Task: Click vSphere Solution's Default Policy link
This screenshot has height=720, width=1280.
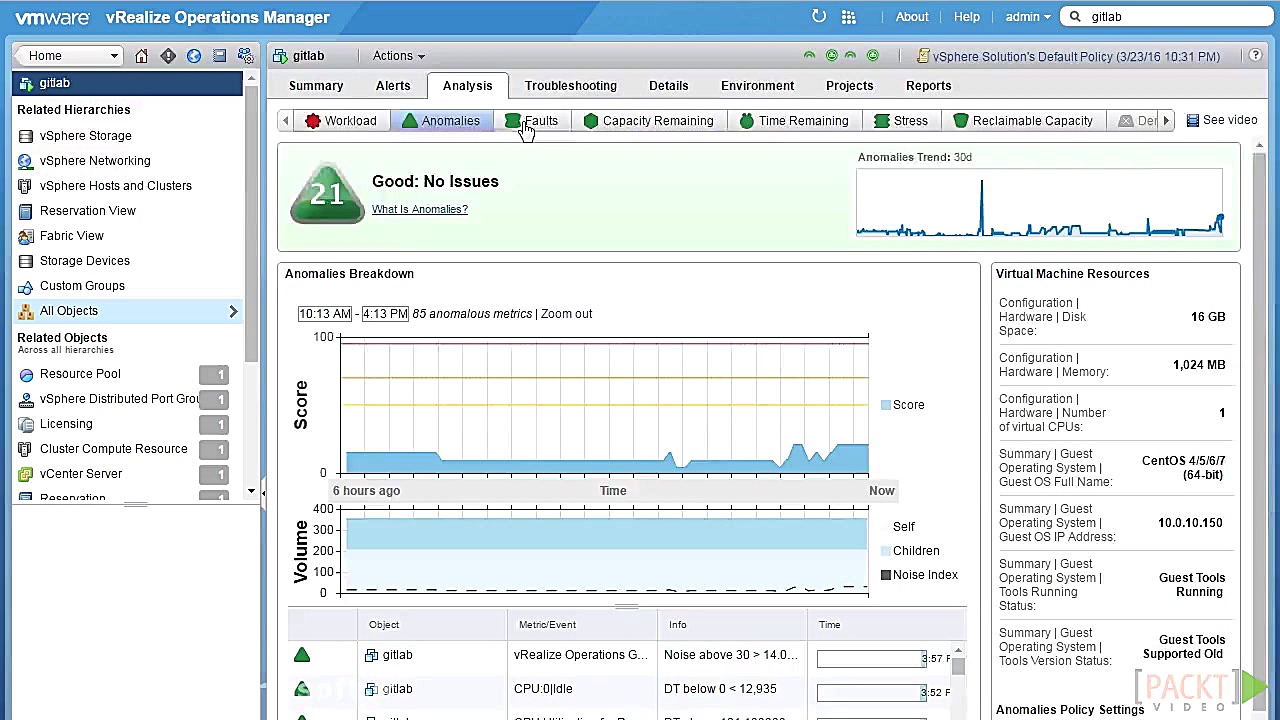Action: [x=1076, y=57]
